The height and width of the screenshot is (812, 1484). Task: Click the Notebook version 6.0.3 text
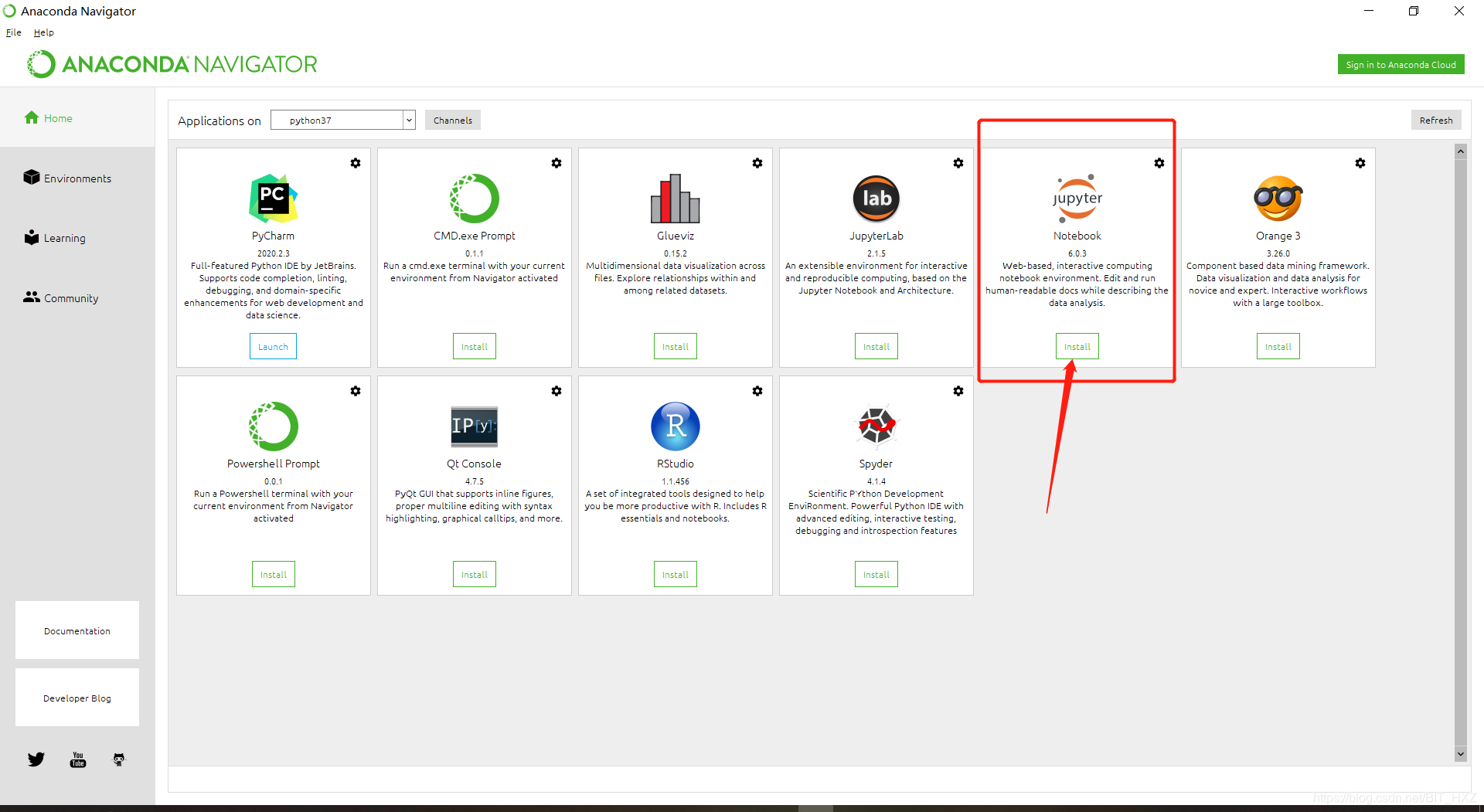click(x=1077, y=253)
